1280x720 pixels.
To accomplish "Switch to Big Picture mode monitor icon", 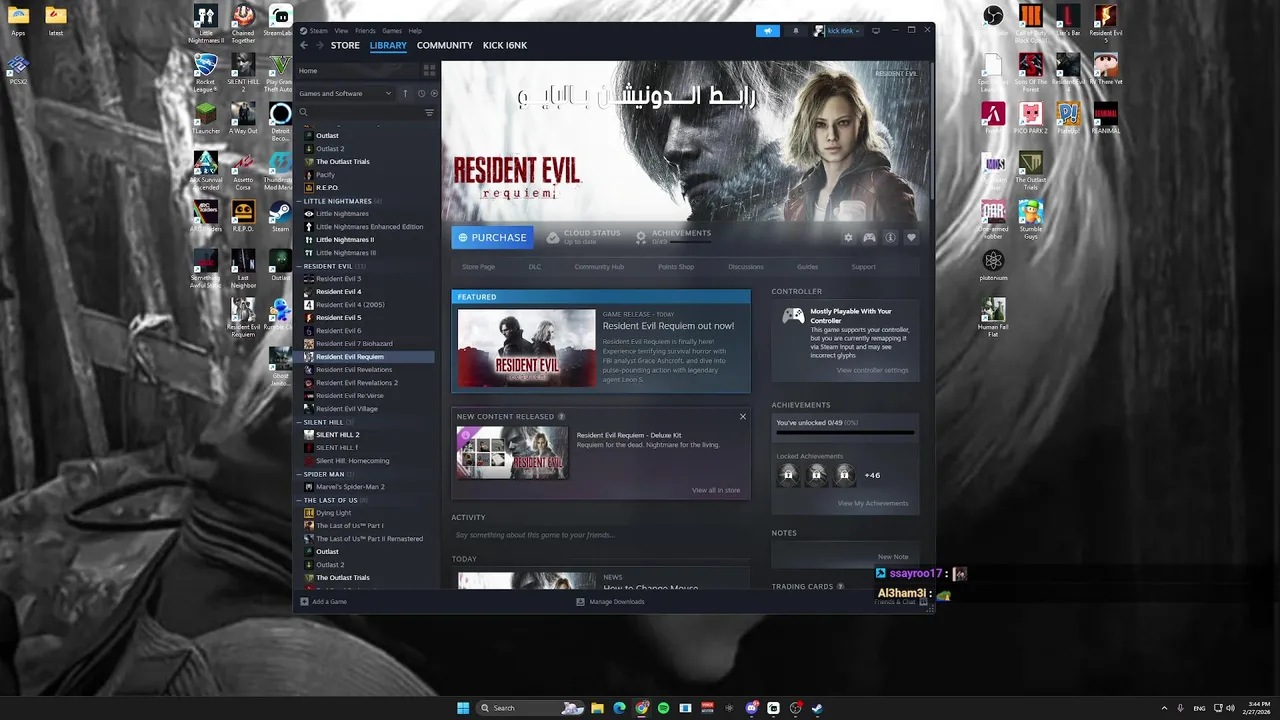I will point(876,31).
